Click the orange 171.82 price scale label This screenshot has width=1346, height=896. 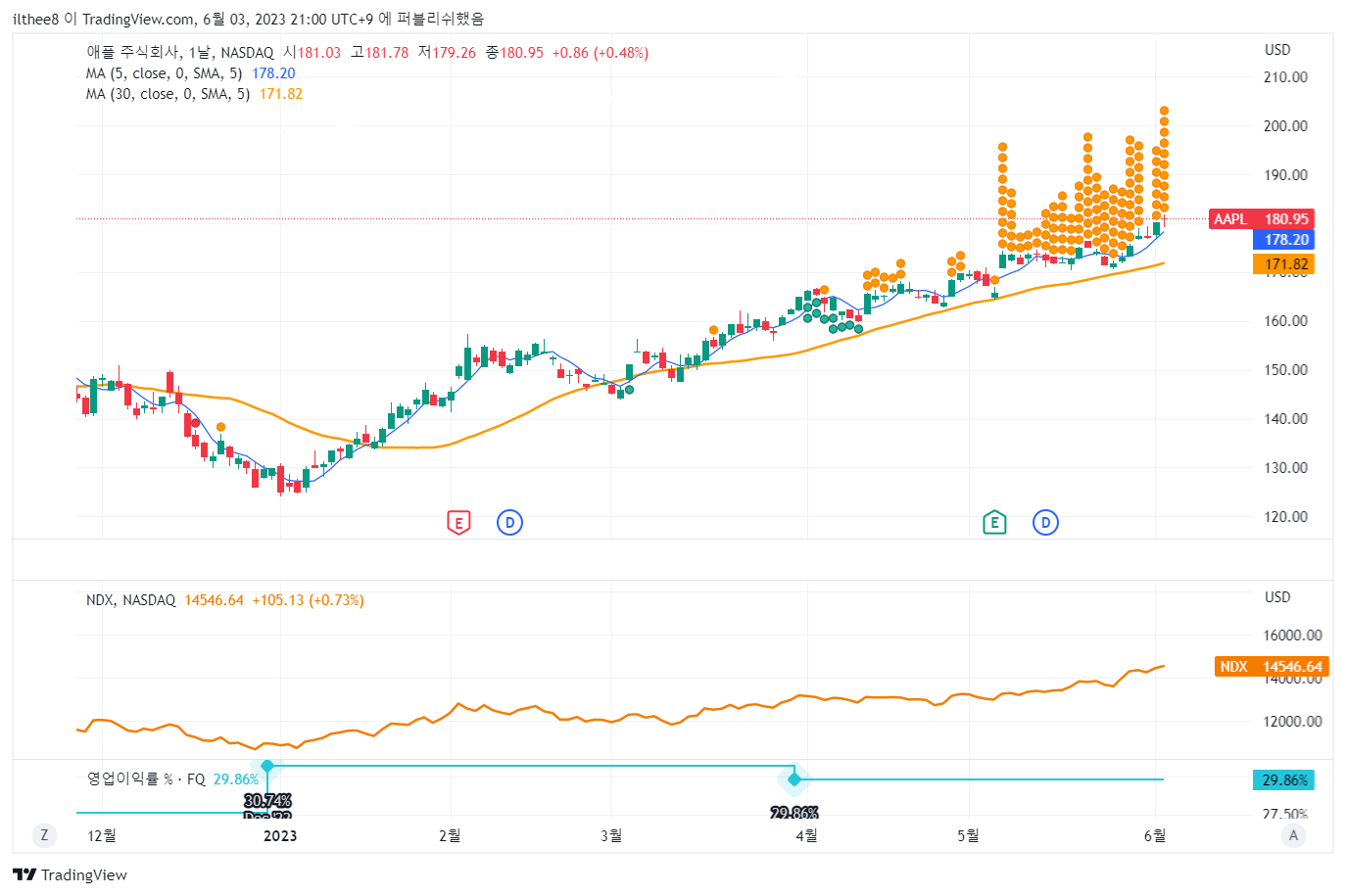point(1283,264)
